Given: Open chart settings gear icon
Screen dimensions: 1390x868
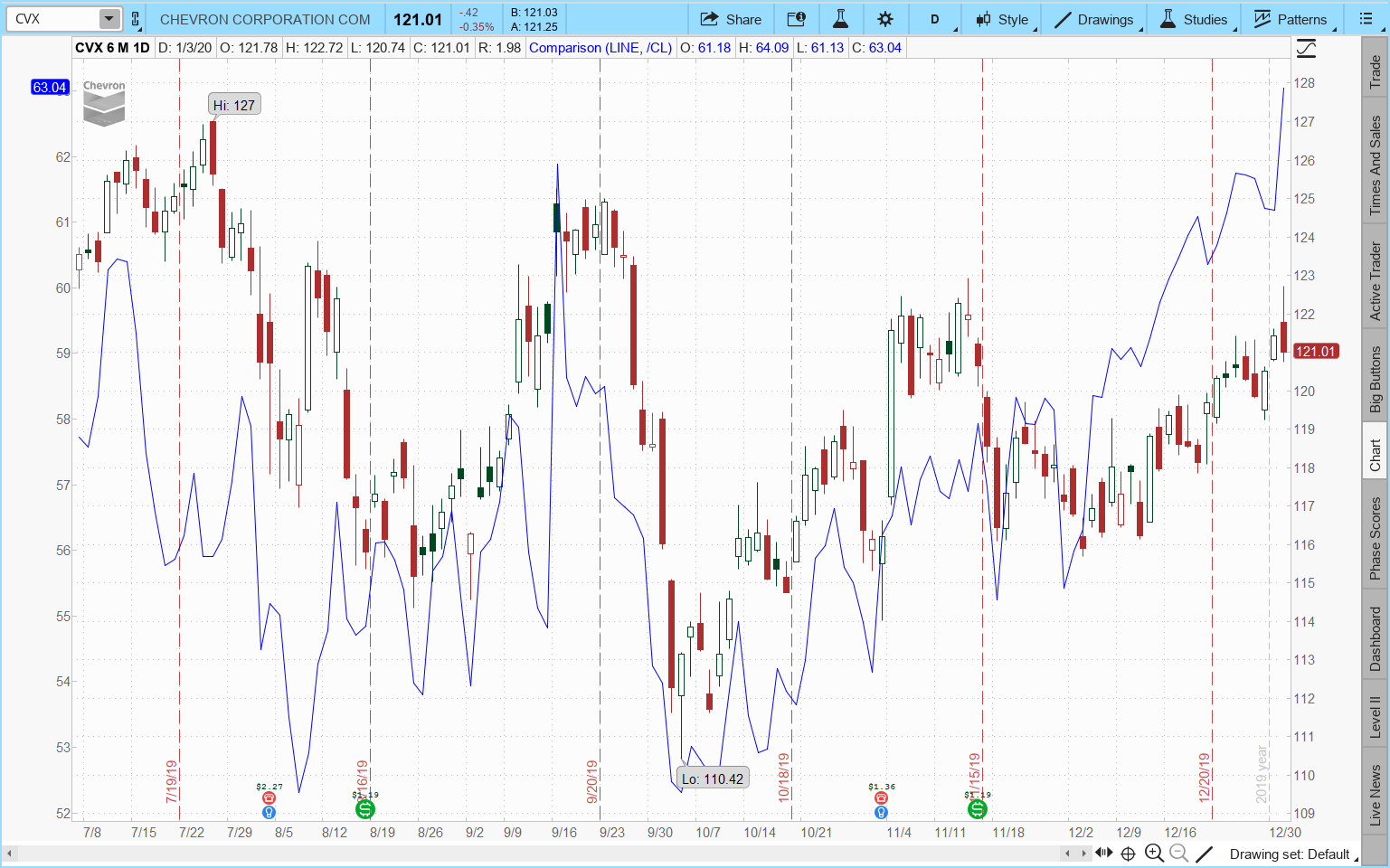Looking at the screenshot, I should 885,19.
